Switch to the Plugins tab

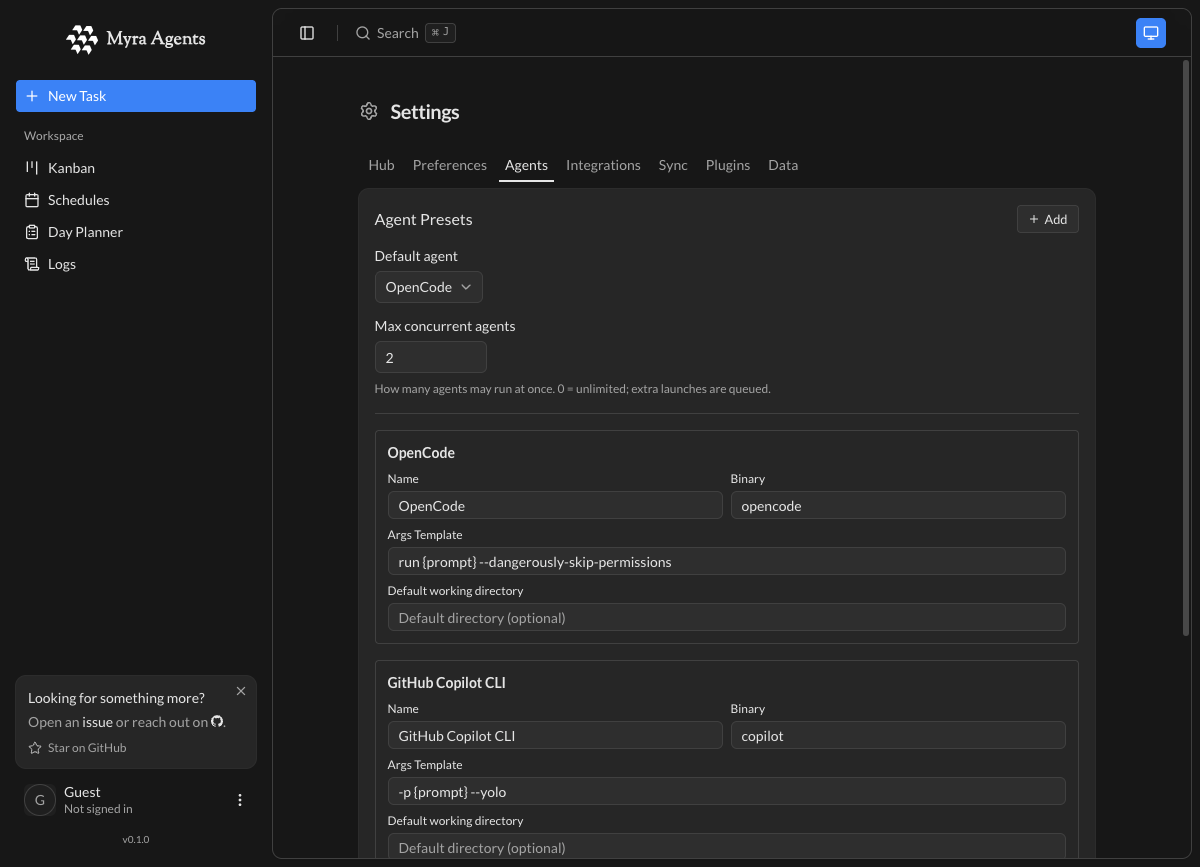coord(728,165)
